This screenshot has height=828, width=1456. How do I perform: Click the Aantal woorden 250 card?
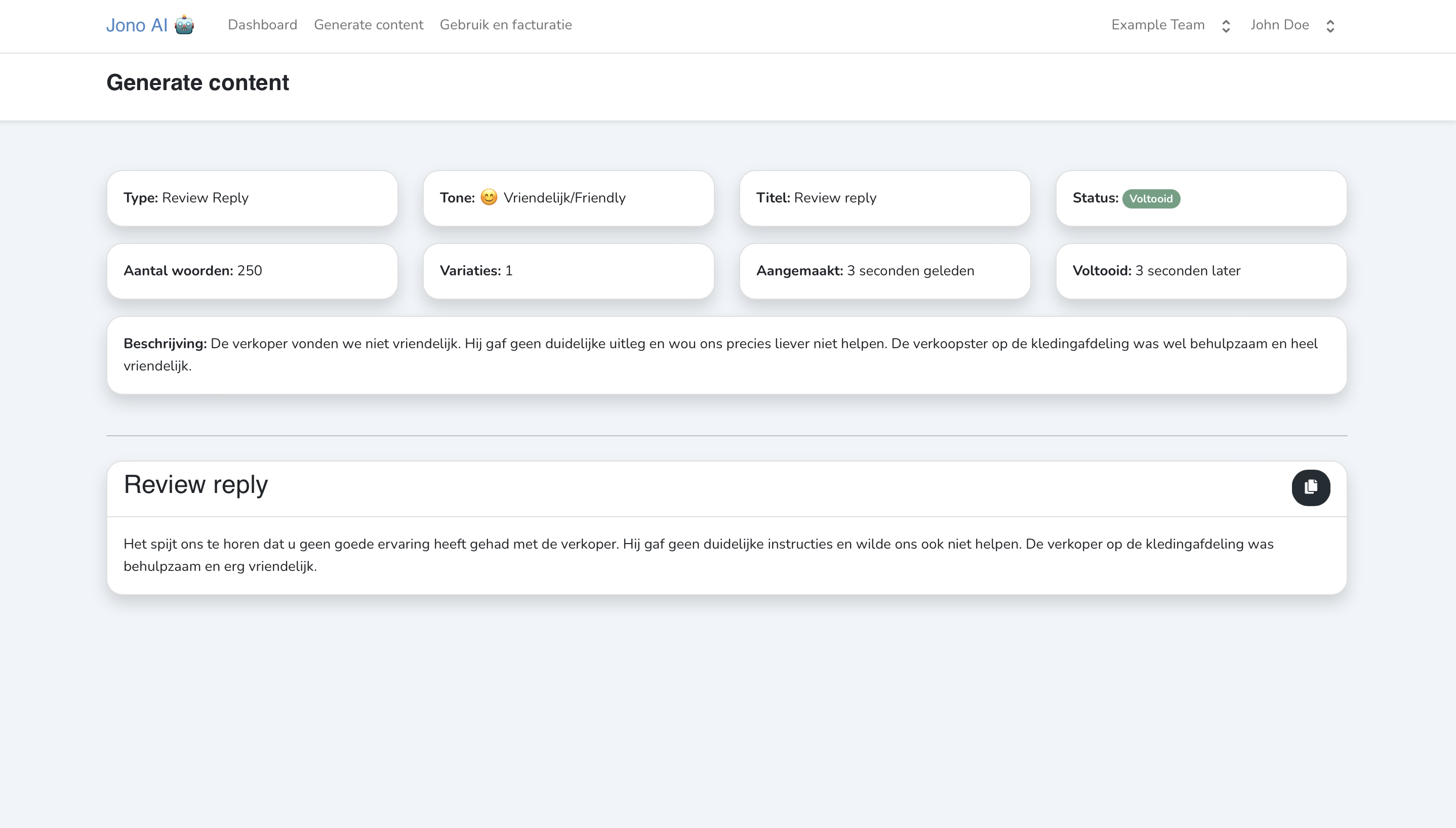[x=252, y=271]
